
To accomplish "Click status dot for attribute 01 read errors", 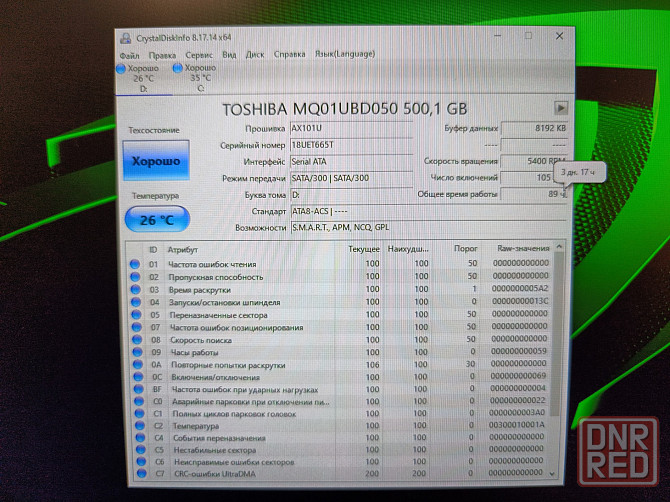I will point(135,263).
